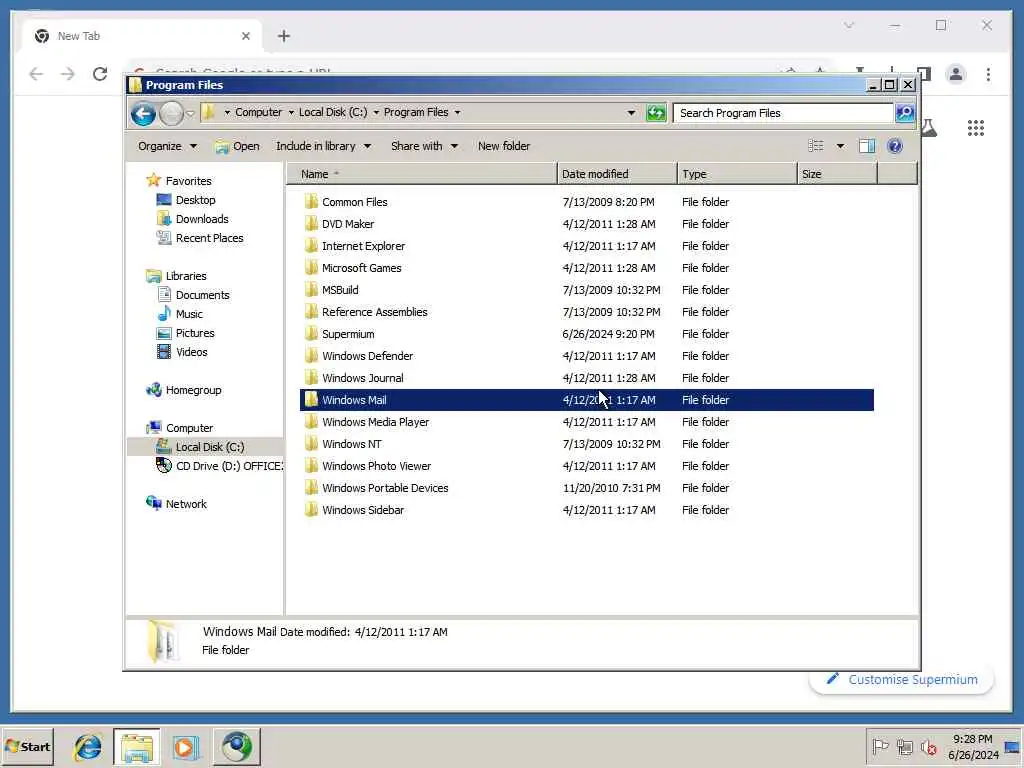1024x768 pixels.
Task: Open Music library in navigation pane
Action: click(x=189, y=313)
